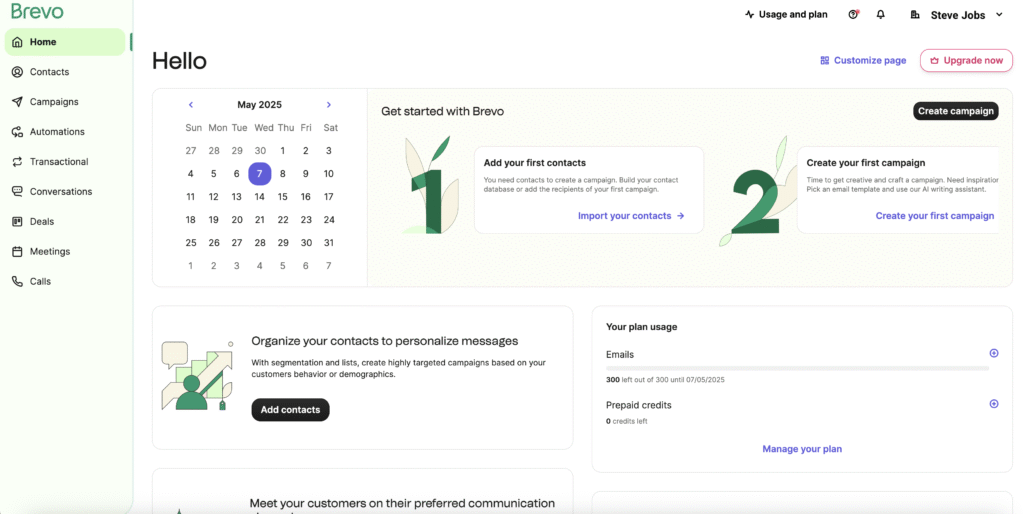
Task: Click '300 left out of 300' text
Action: [665, 379]
